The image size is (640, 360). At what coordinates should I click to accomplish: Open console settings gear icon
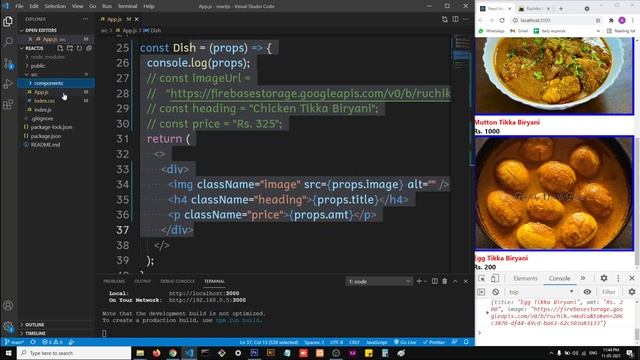[x=632, y=292]
